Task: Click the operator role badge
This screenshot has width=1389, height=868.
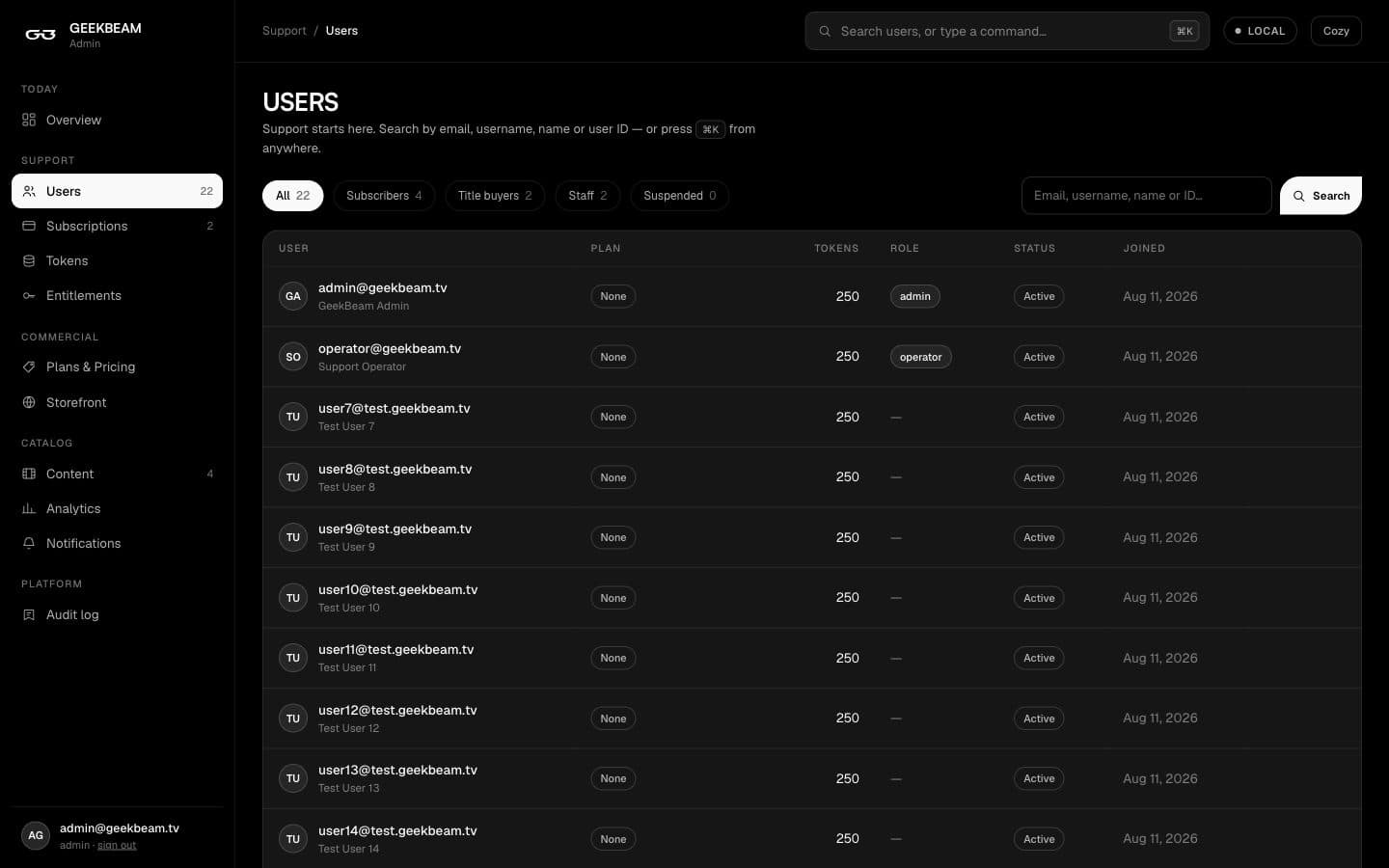Action: tap(920, 357)
